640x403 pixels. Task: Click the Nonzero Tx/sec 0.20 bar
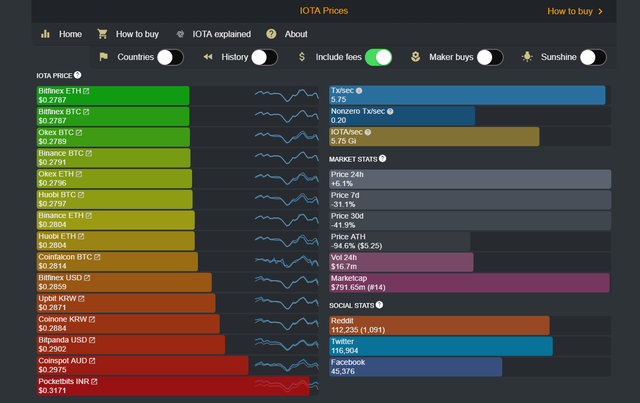[402, 116]
